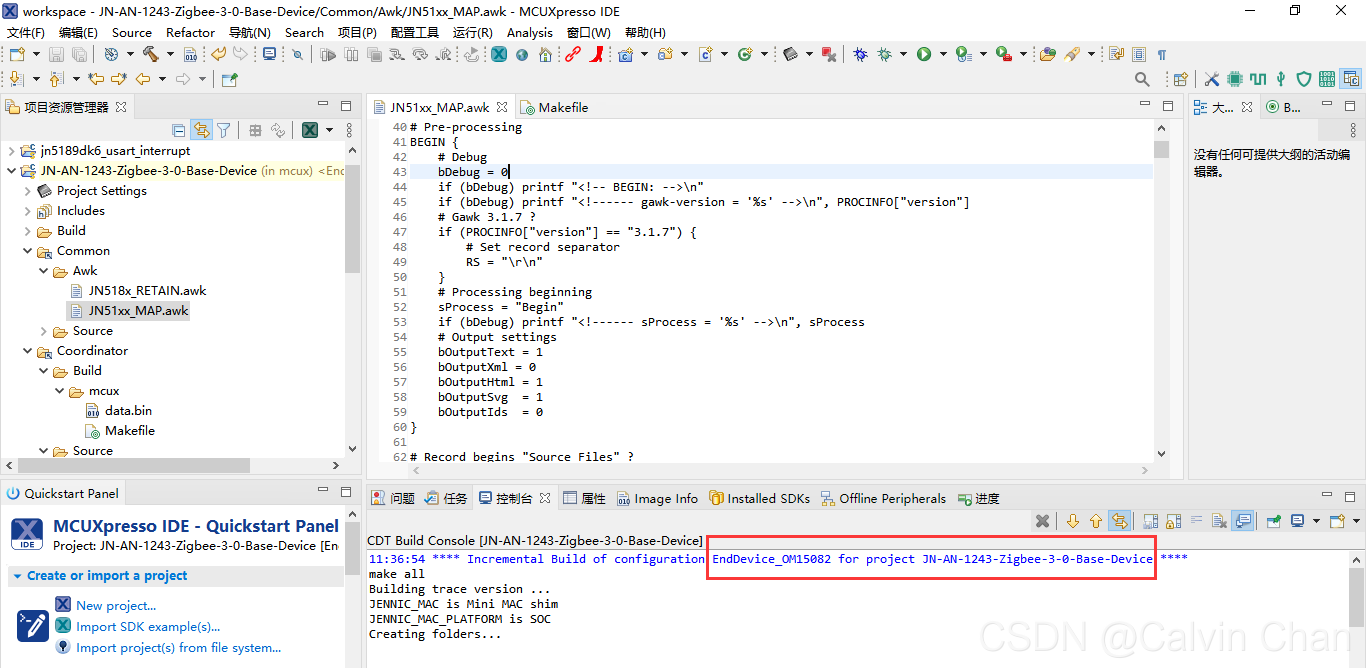The width and height of the screenshot is (1366, 668).
Task: Toggle console wrap arrows button
Action: pyautogui.click(x=1120, y=521)
